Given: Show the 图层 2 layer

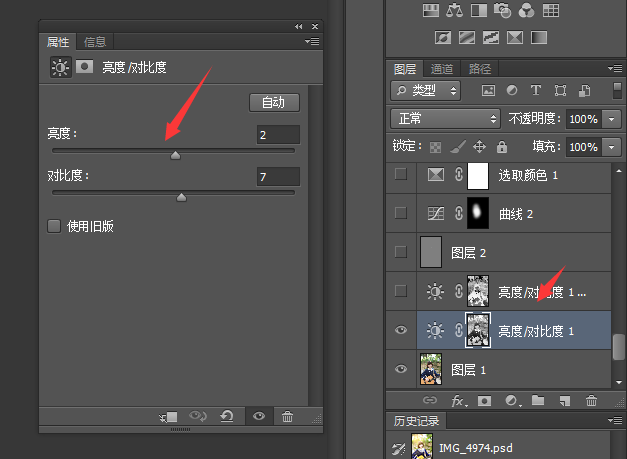Looking at the screenshot, I should (401, 252).
